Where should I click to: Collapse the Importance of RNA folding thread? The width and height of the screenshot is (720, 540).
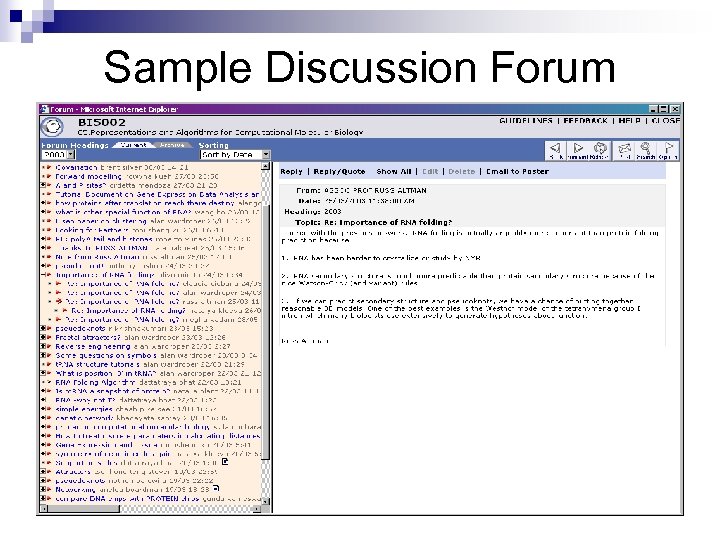(x=43, y=275)
